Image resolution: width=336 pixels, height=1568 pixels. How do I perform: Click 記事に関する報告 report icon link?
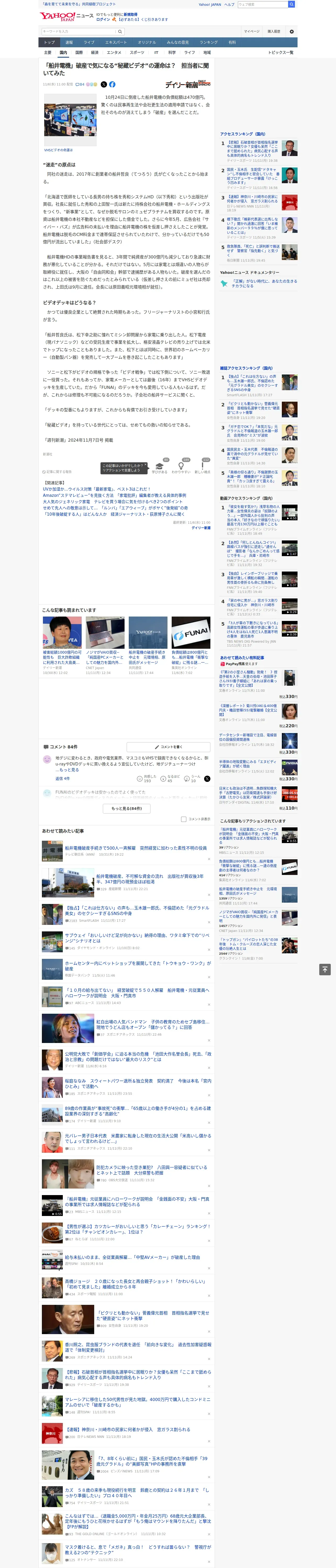click(x=57, y=472)
